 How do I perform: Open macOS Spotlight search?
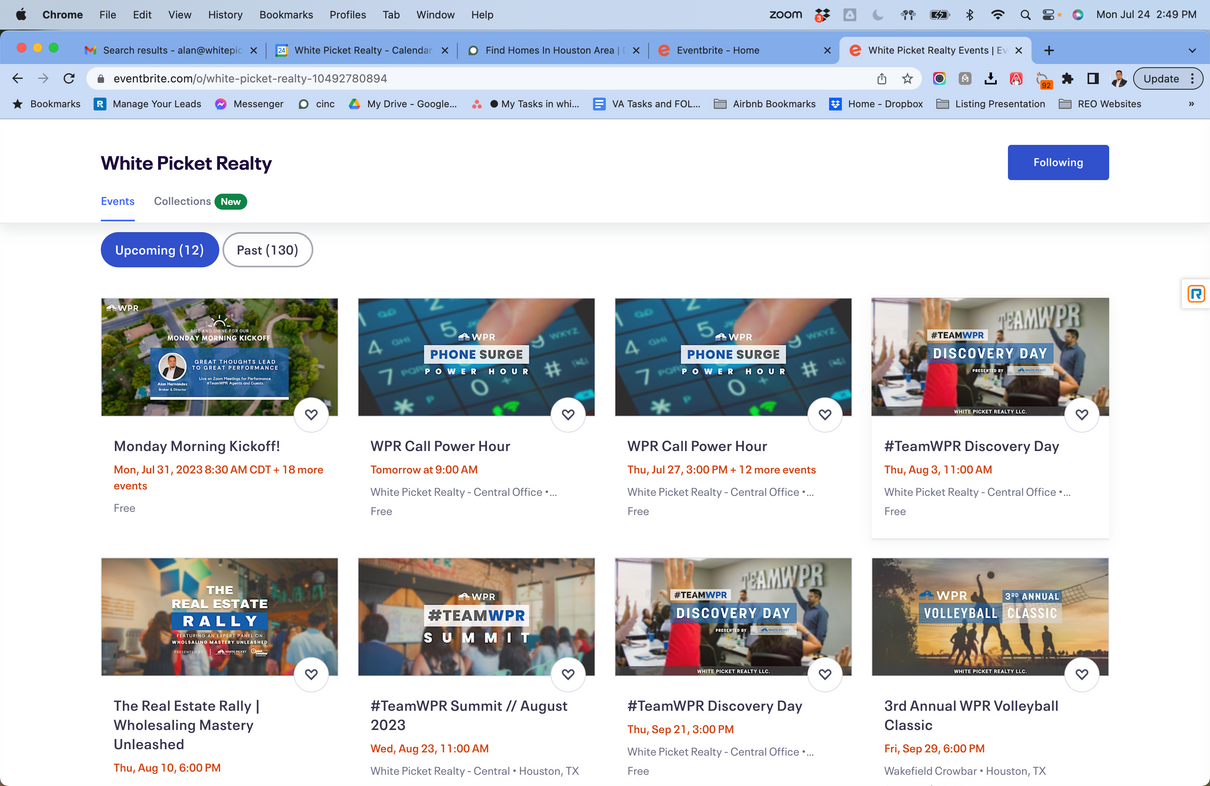point(1025,15)
